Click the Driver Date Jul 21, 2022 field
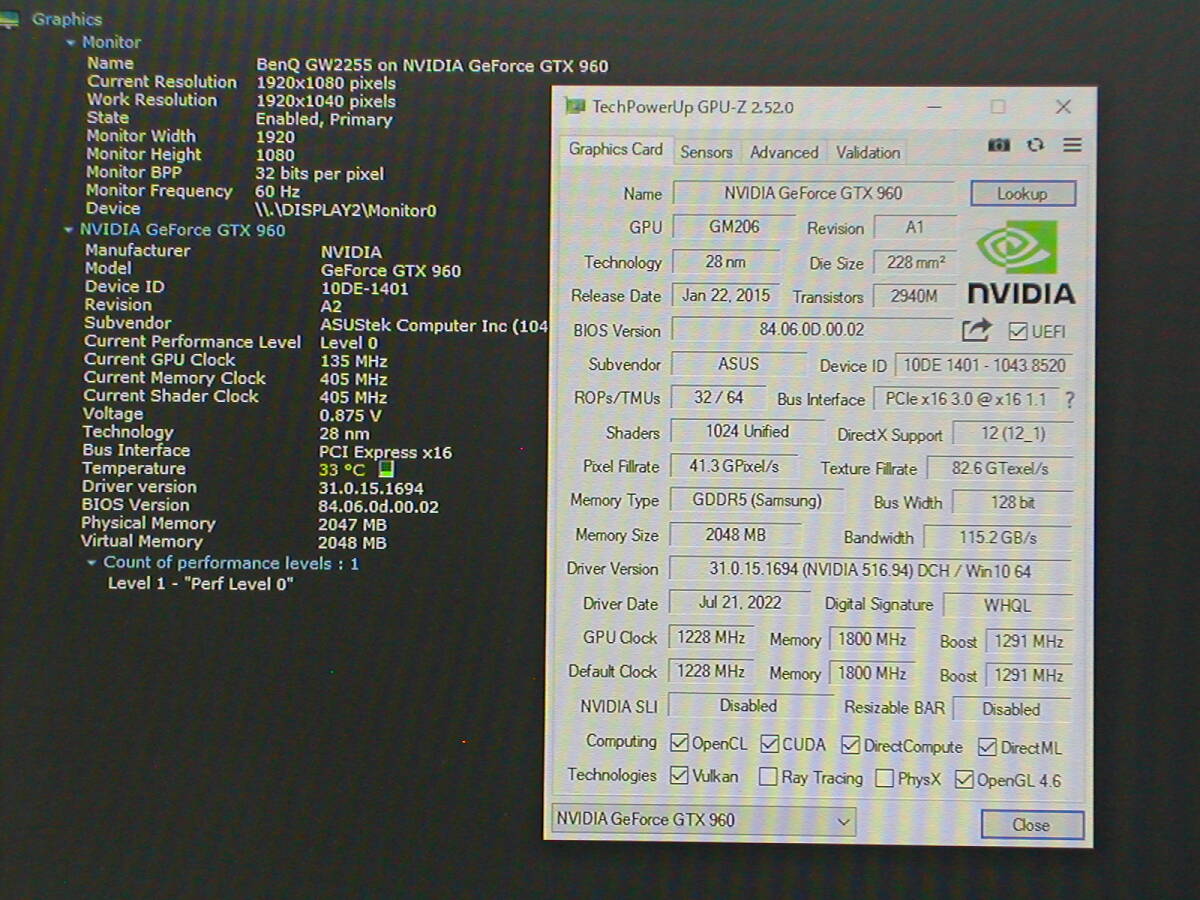Screen dimensions: 1200x900 [739, 603]
